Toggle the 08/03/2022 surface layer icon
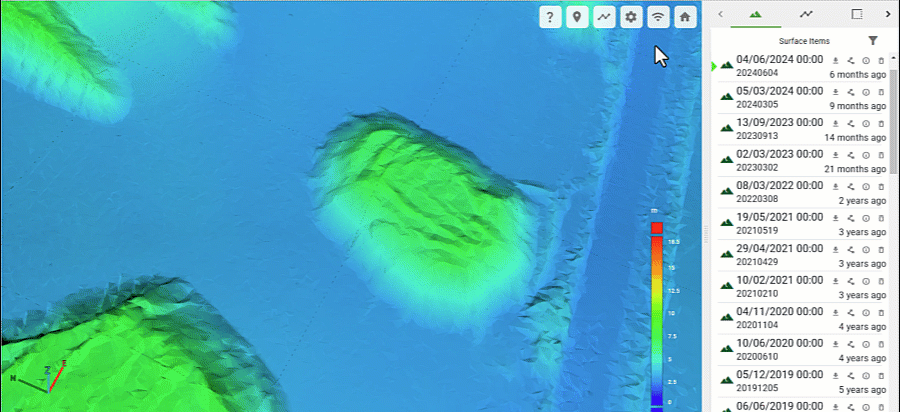This screenshot has width=900, height=412. [727, 190]
